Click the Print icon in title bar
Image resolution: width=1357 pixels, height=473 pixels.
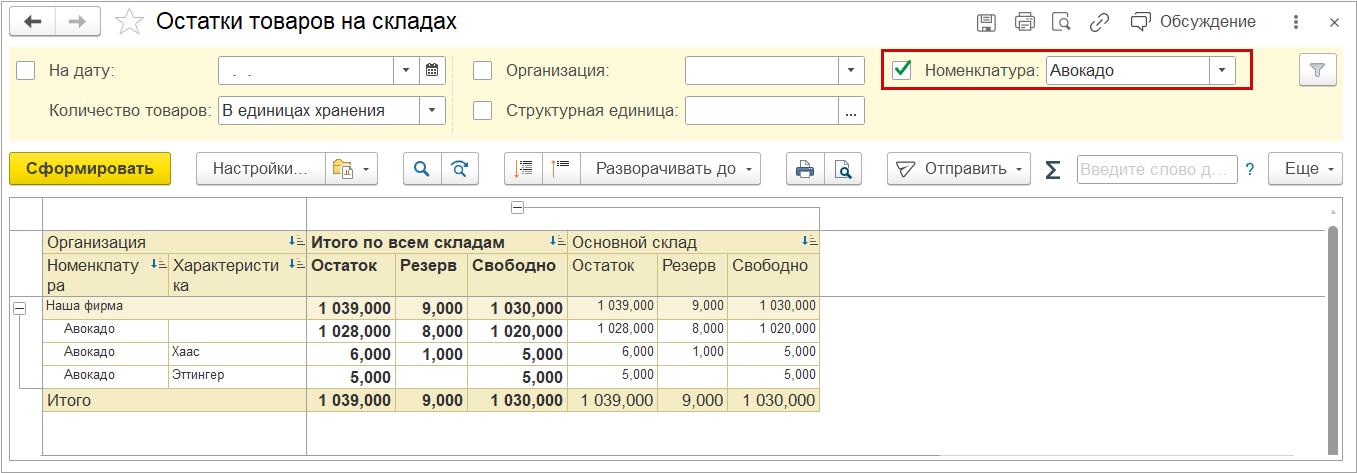[x=1024, y=22]
